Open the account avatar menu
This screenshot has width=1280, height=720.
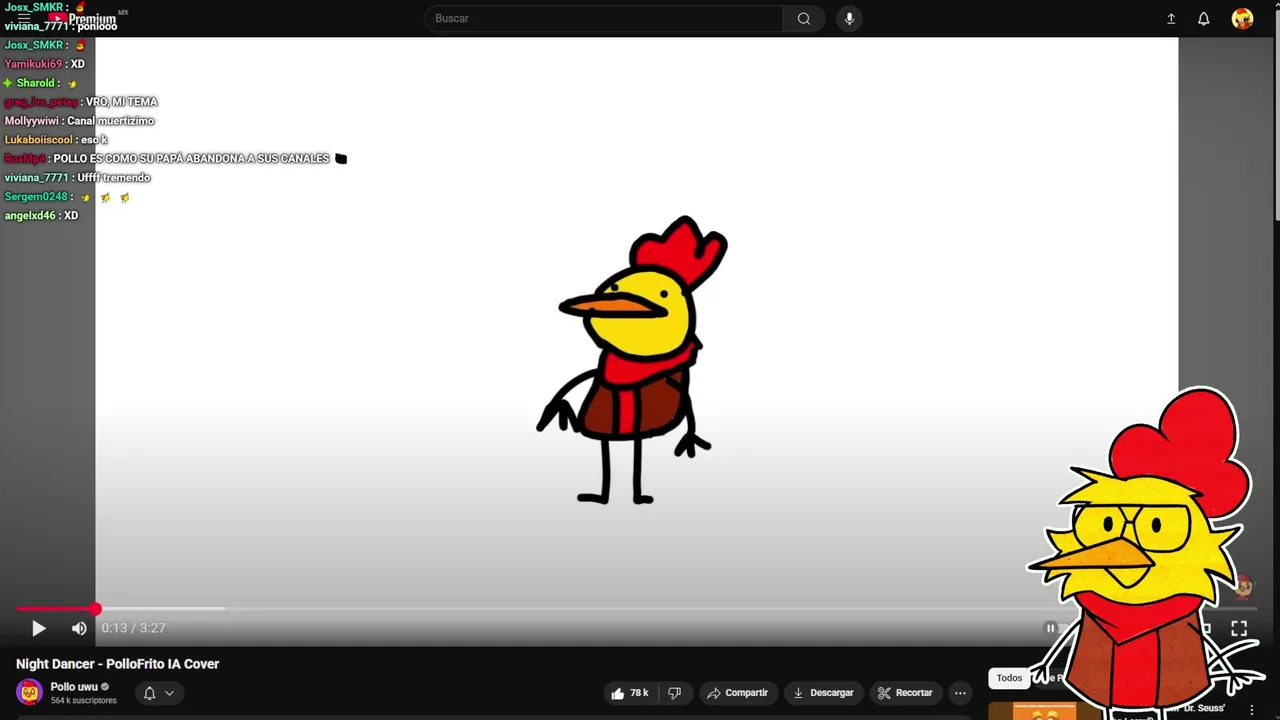tap(1242, 18)
